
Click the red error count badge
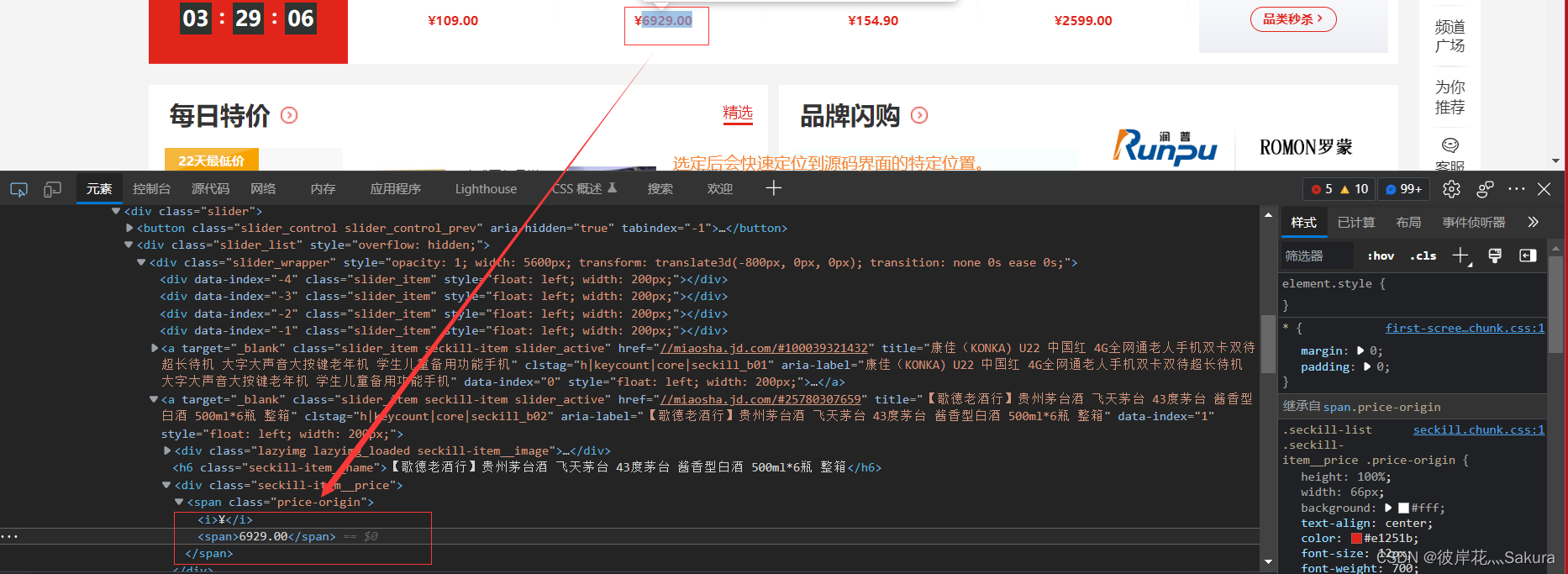pos(1322,189)
